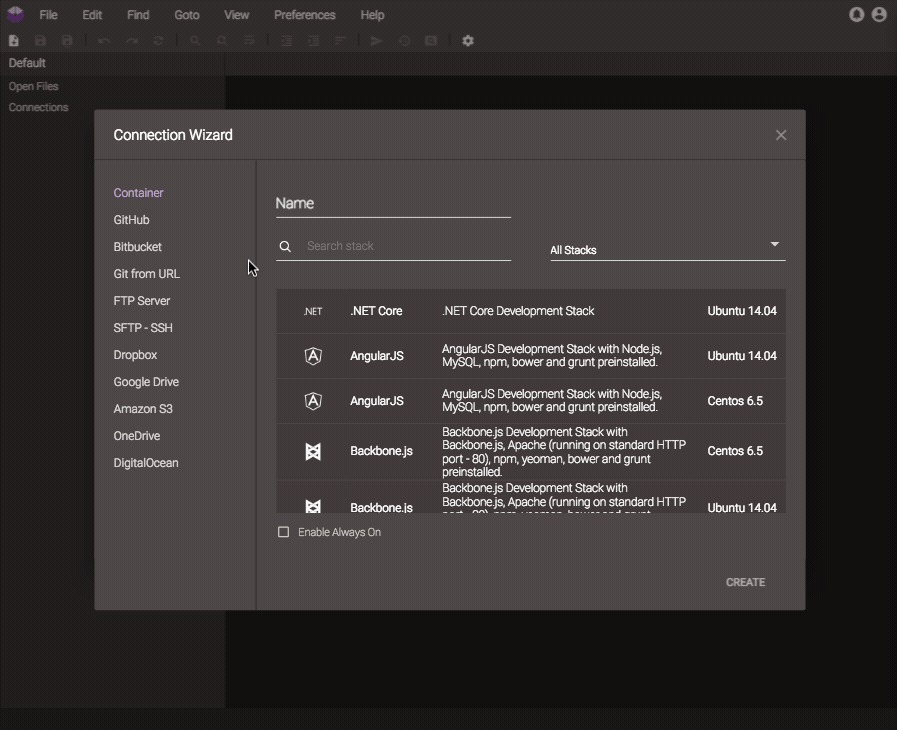Select the OneDrive connection type
This screenshot has width=897, height=730.
[137, 435]
